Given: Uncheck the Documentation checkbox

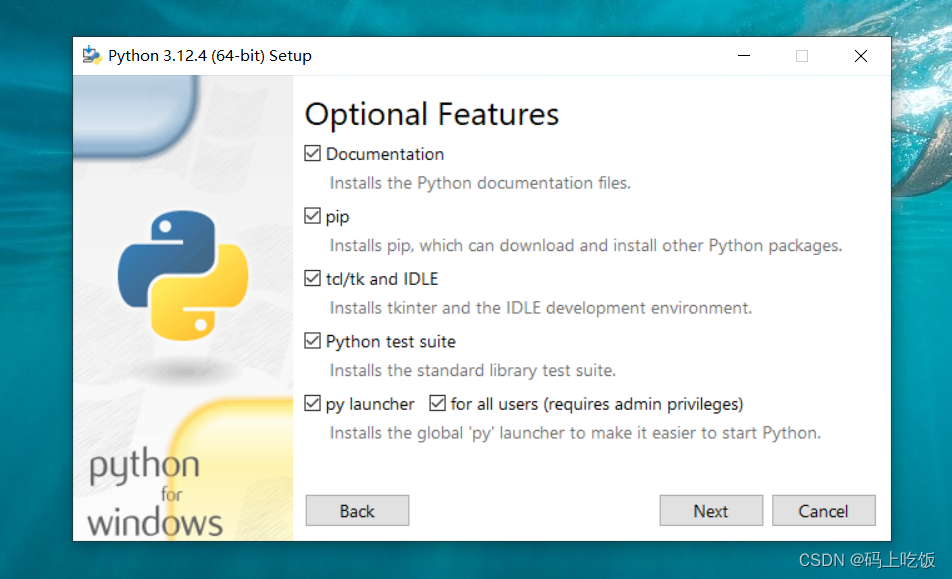Looking at the screenshot, I should click(x=312, y=154).
